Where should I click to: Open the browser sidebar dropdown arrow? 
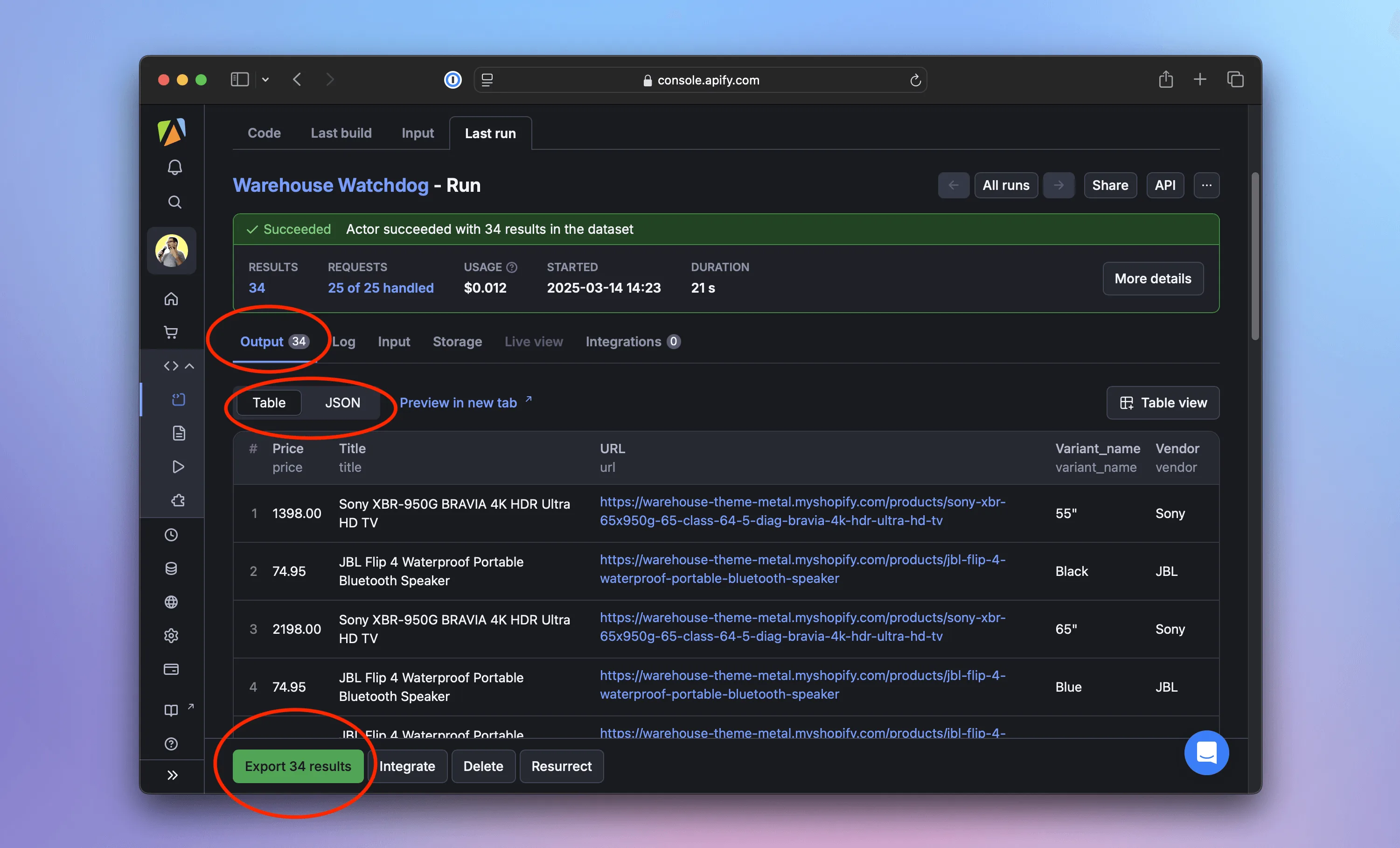pyautogui.click(x=265, y=79)
